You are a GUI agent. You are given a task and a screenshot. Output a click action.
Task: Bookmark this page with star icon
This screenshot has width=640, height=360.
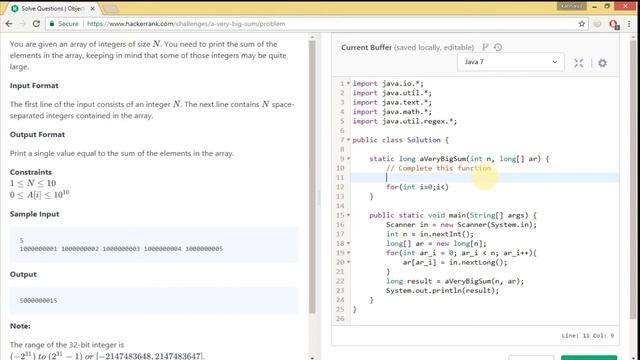[582, 24]
